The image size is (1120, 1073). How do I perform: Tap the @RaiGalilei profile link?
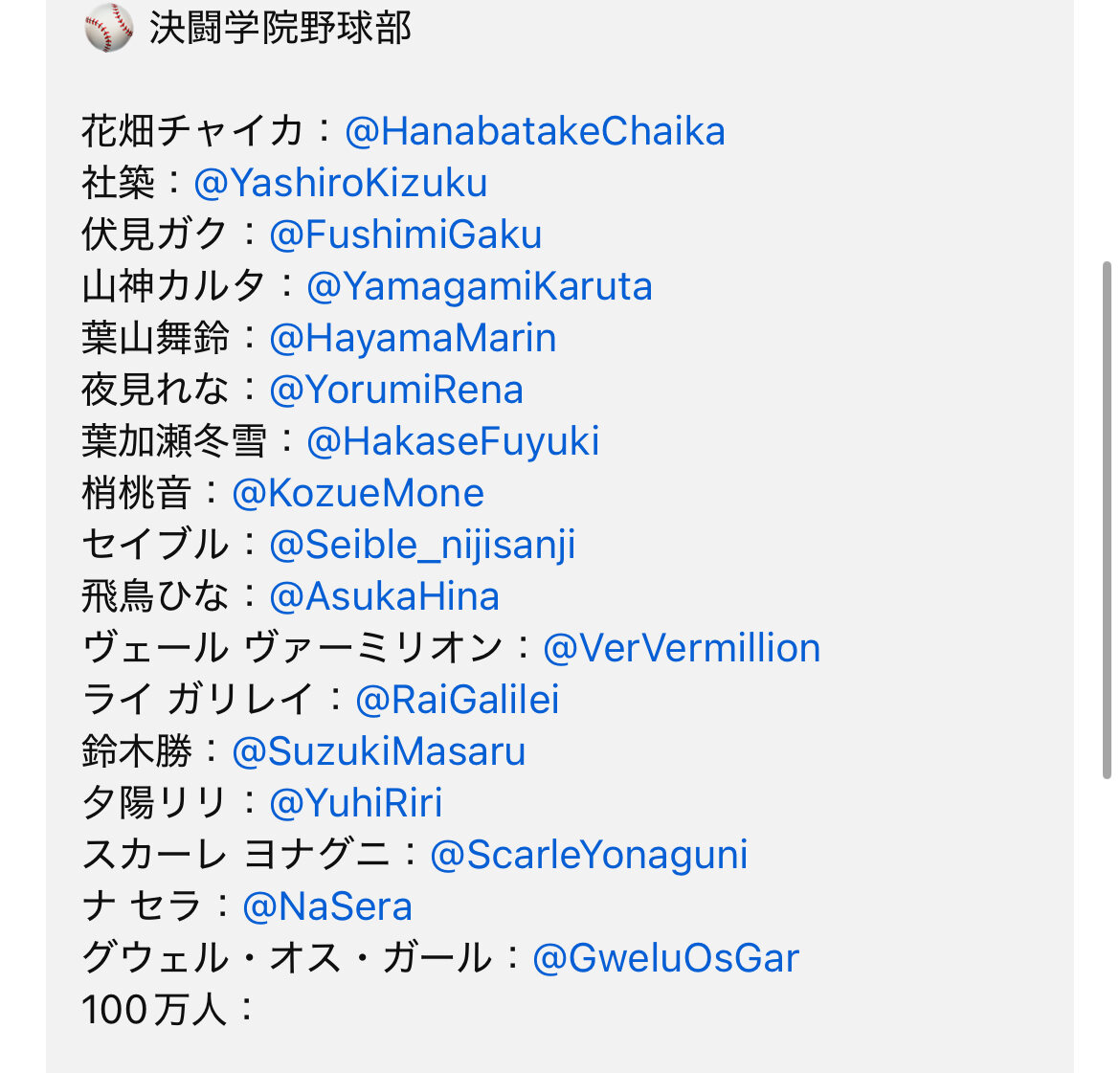tap(457, 700)
